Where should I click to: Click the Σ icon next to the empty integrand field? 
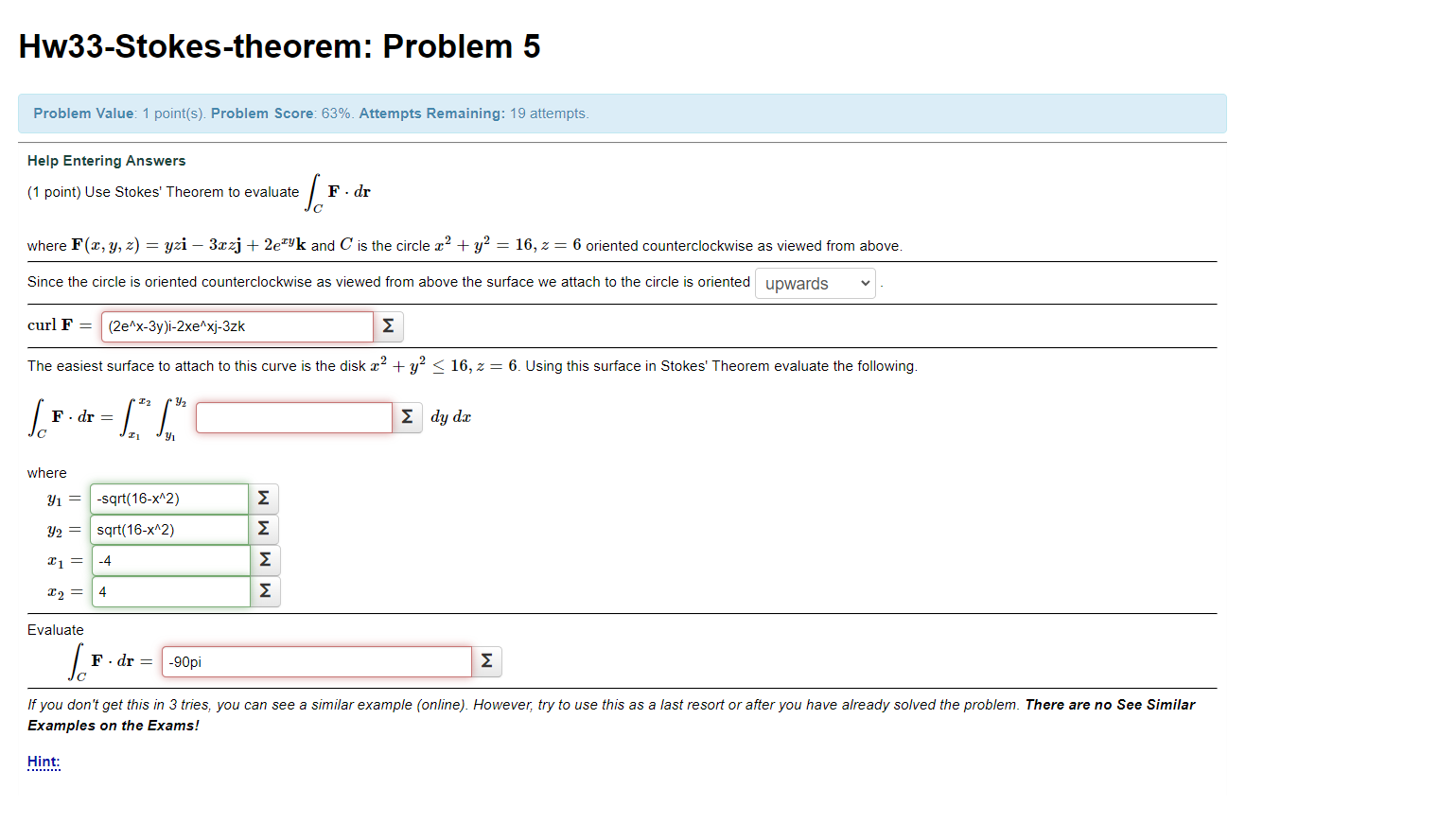pos(407,416)
